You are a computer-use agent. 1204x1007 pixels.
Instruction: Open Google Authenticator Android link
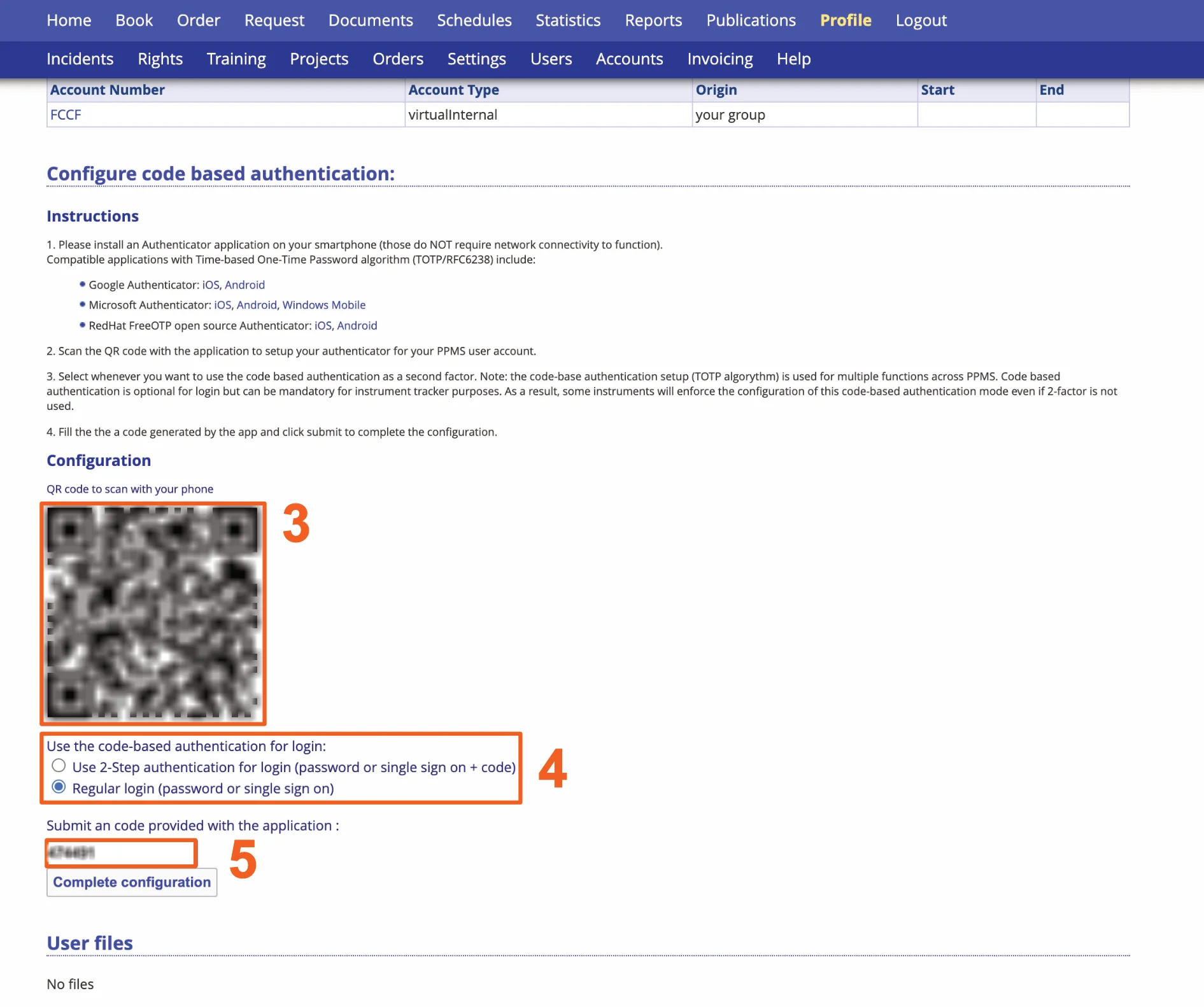[x=244, y=285]
